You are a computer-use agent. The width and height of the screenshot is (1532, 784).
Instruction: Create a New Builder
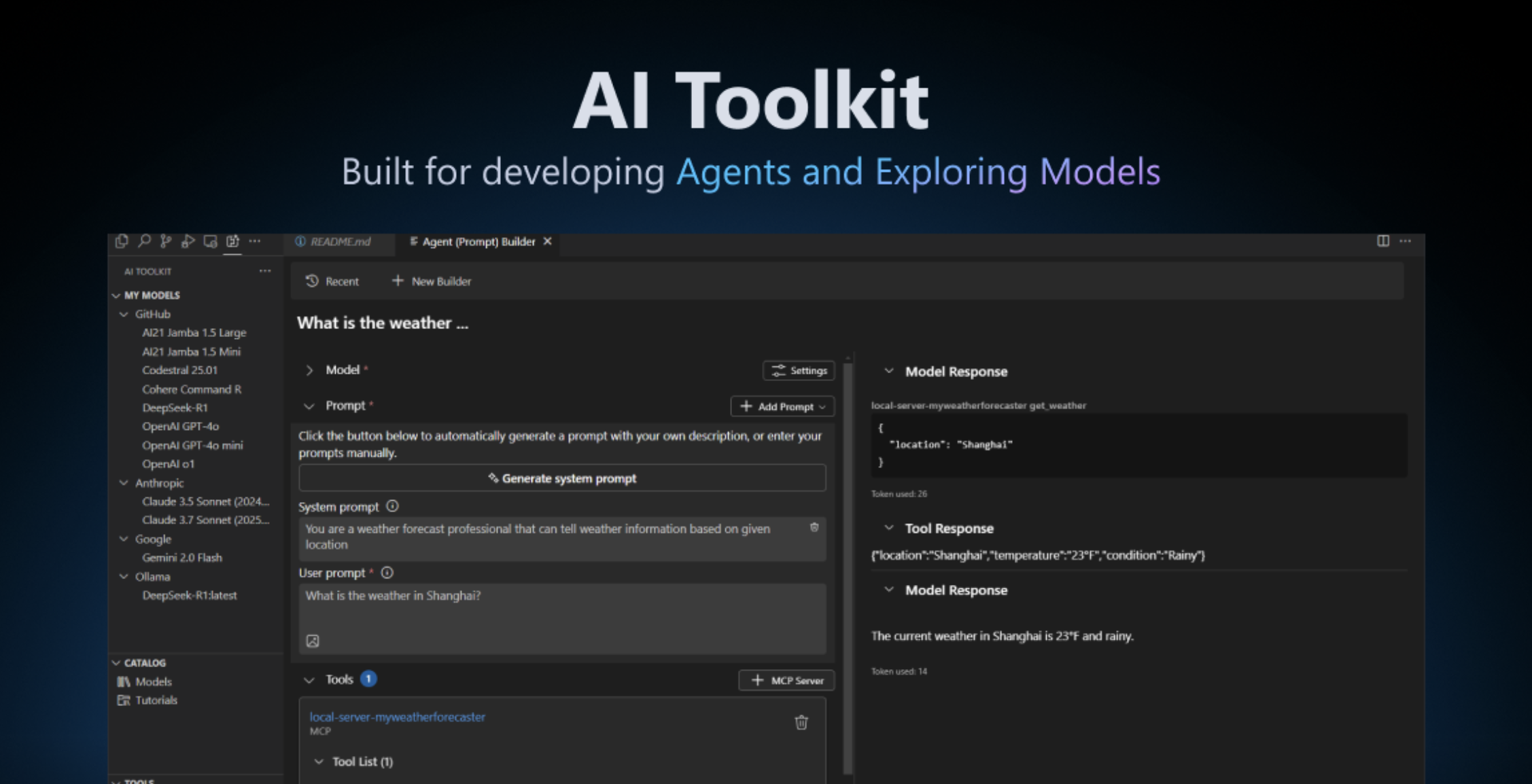pos(432,281)
